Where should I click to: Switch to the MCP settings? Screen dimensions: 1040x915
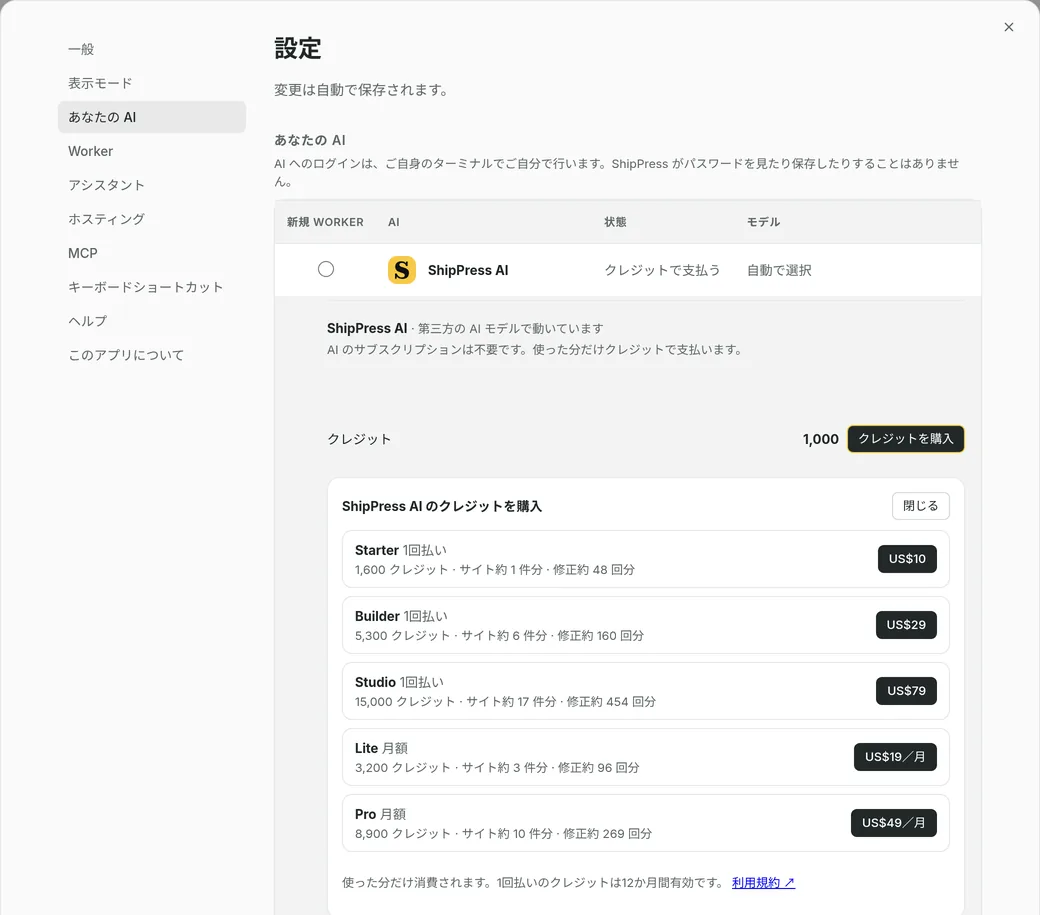[151, 253]
